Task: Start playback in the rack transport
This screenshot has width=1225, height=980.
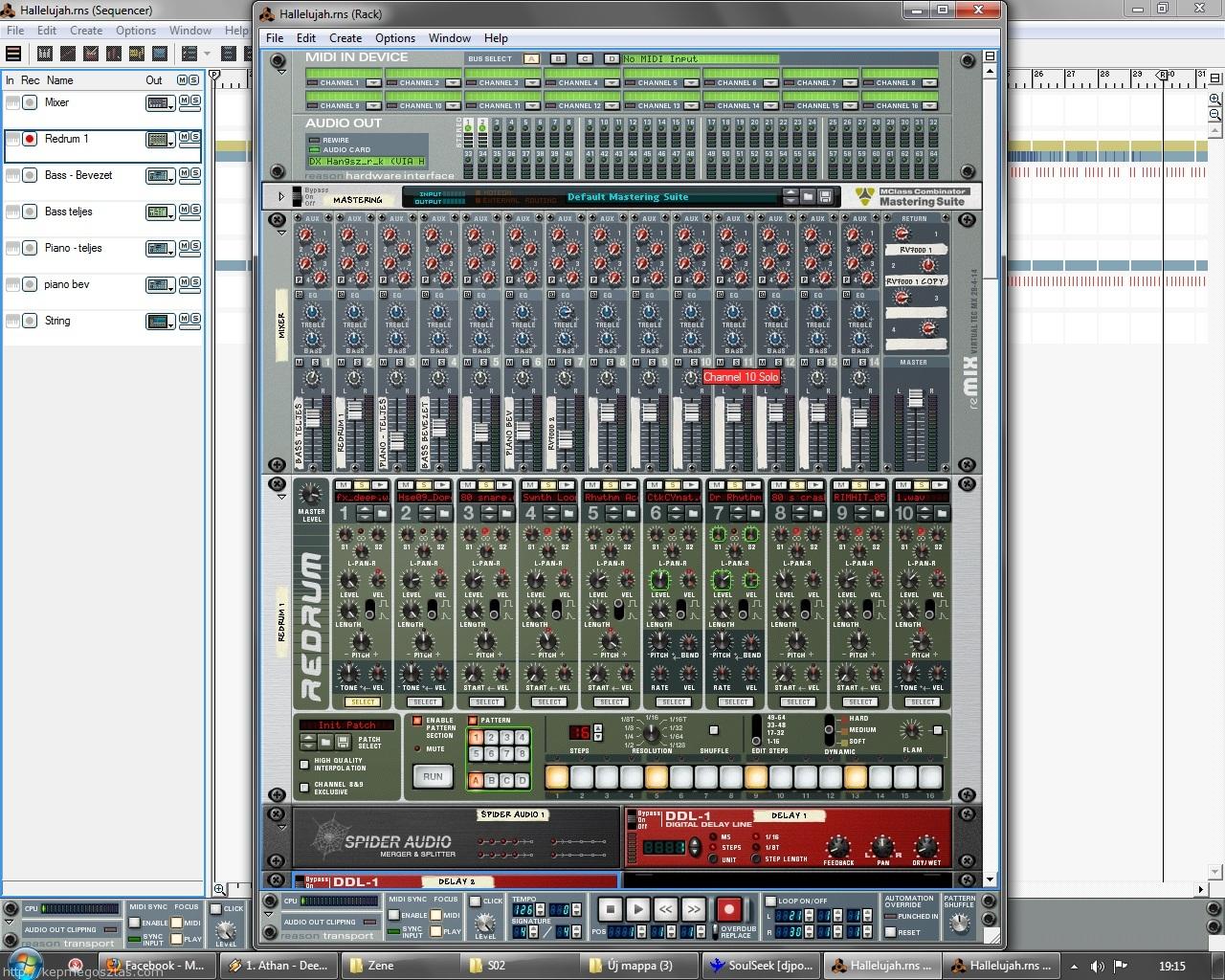Action: [637, 910]
